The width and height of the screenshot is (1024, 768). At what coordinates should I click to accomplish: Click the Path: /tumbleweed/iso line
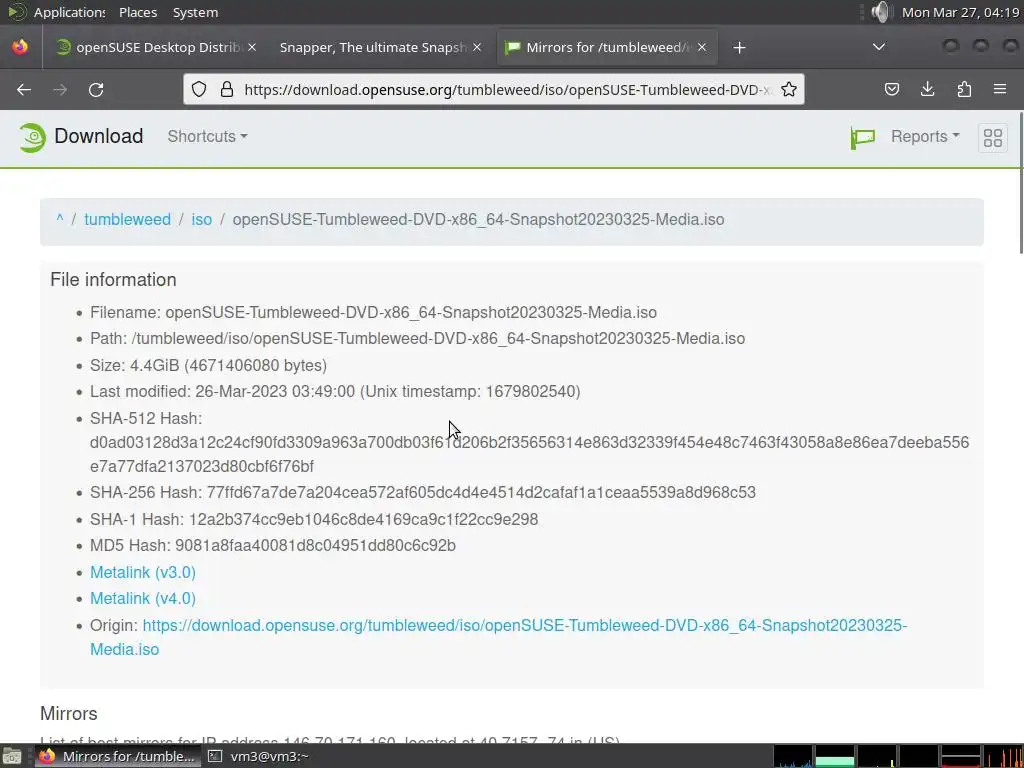coord(417,338)
